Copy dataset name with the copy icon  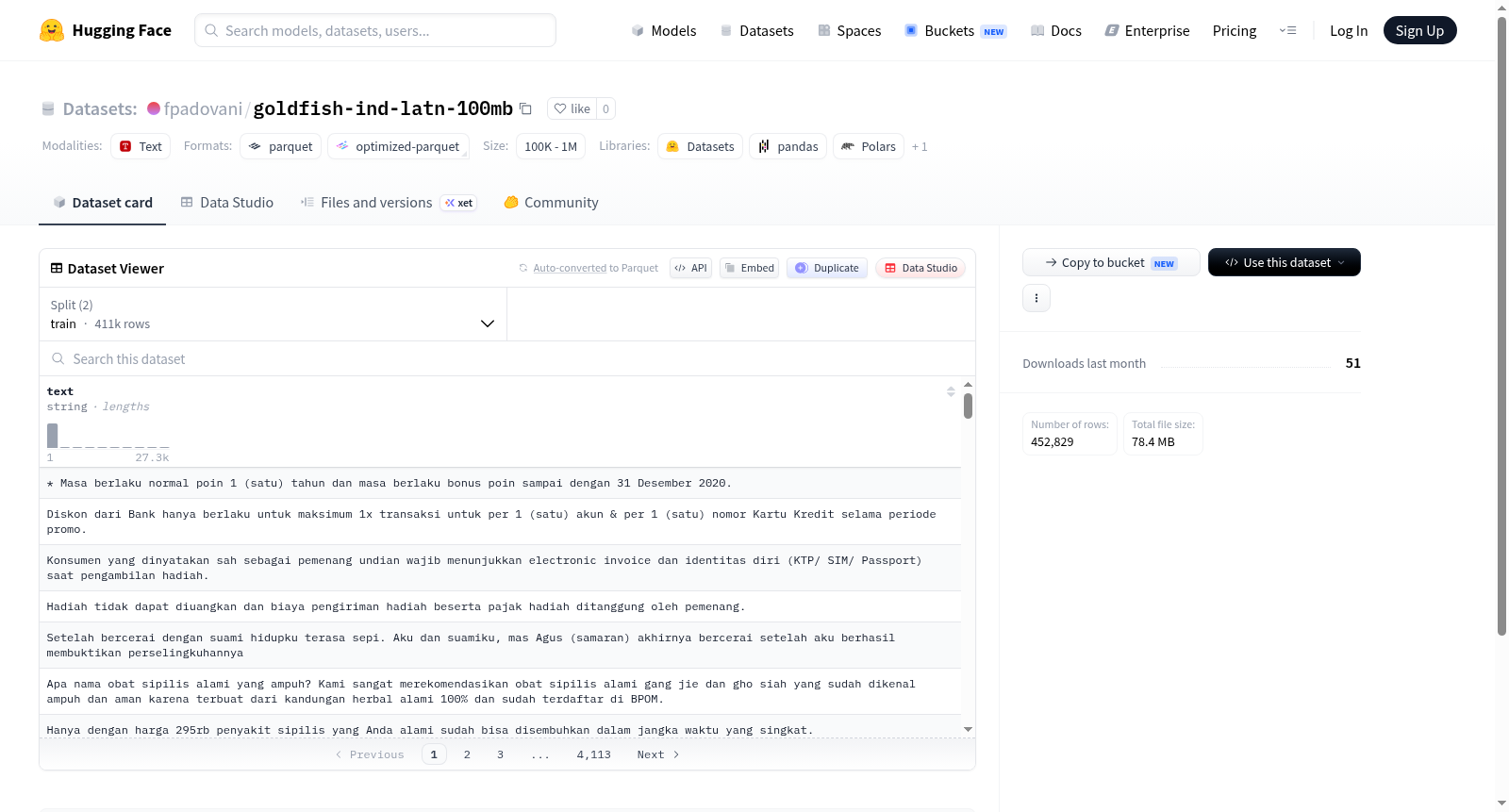(526, 108)
